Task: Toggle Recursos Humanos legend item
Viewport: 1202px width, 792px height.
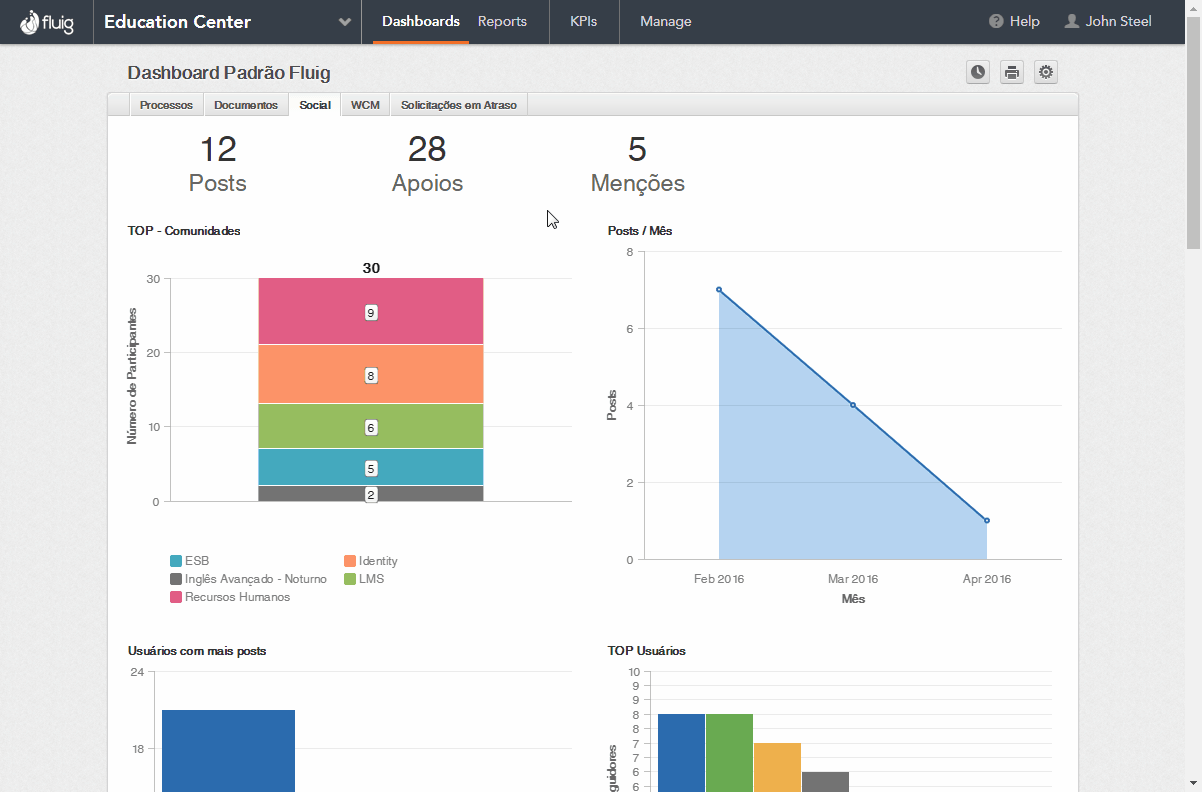Action: (230, 597)
